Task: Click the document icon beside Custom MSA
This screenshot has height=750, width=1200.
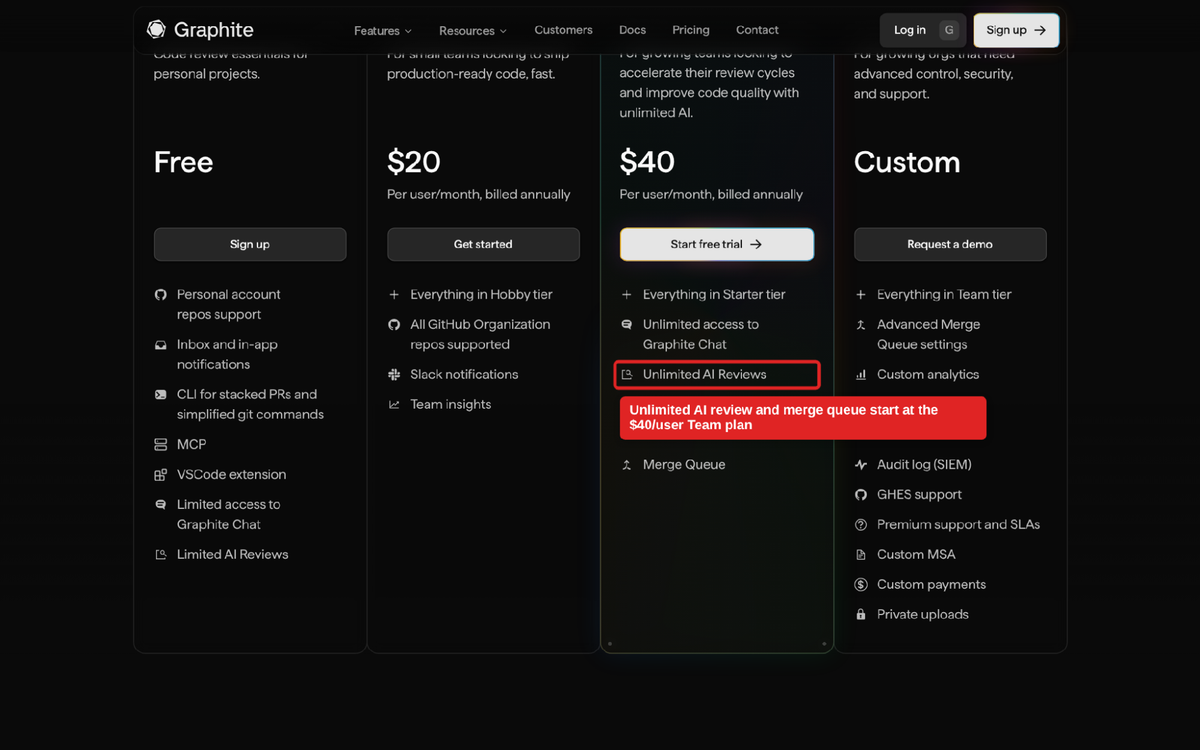Action: tap(861, 554)
